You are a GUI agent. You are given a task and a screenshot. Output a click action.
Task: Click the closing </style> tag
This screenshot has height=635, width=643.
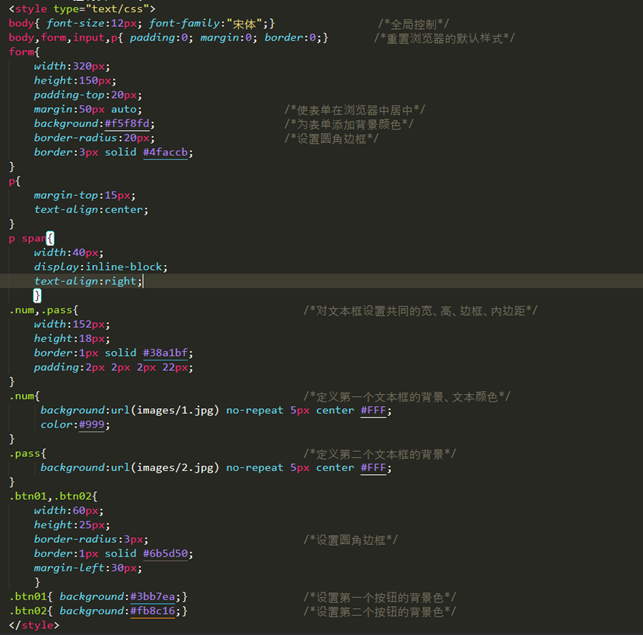click(34, 625)
